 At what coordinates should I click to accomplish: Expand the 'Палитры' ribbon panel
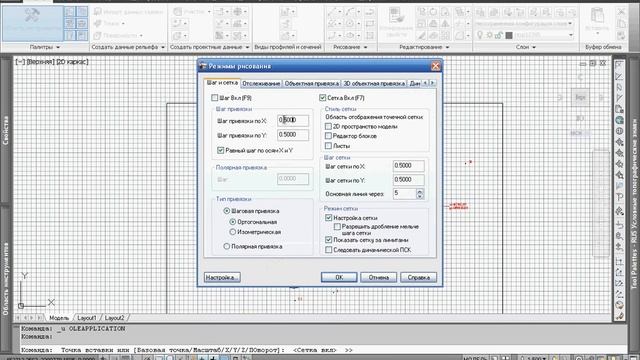click(44, 47)
